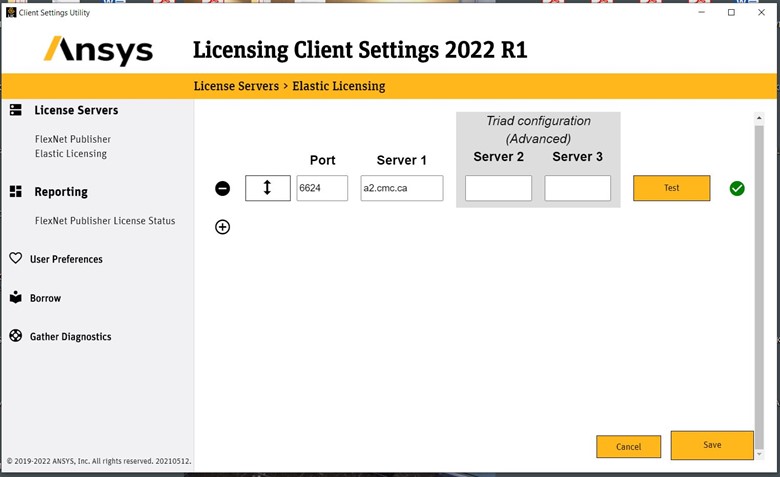This screenshot has width=780, height=477.
Task: Click the User Preferences heart icon
Action: pyautogui.click(x=16, y=258)
